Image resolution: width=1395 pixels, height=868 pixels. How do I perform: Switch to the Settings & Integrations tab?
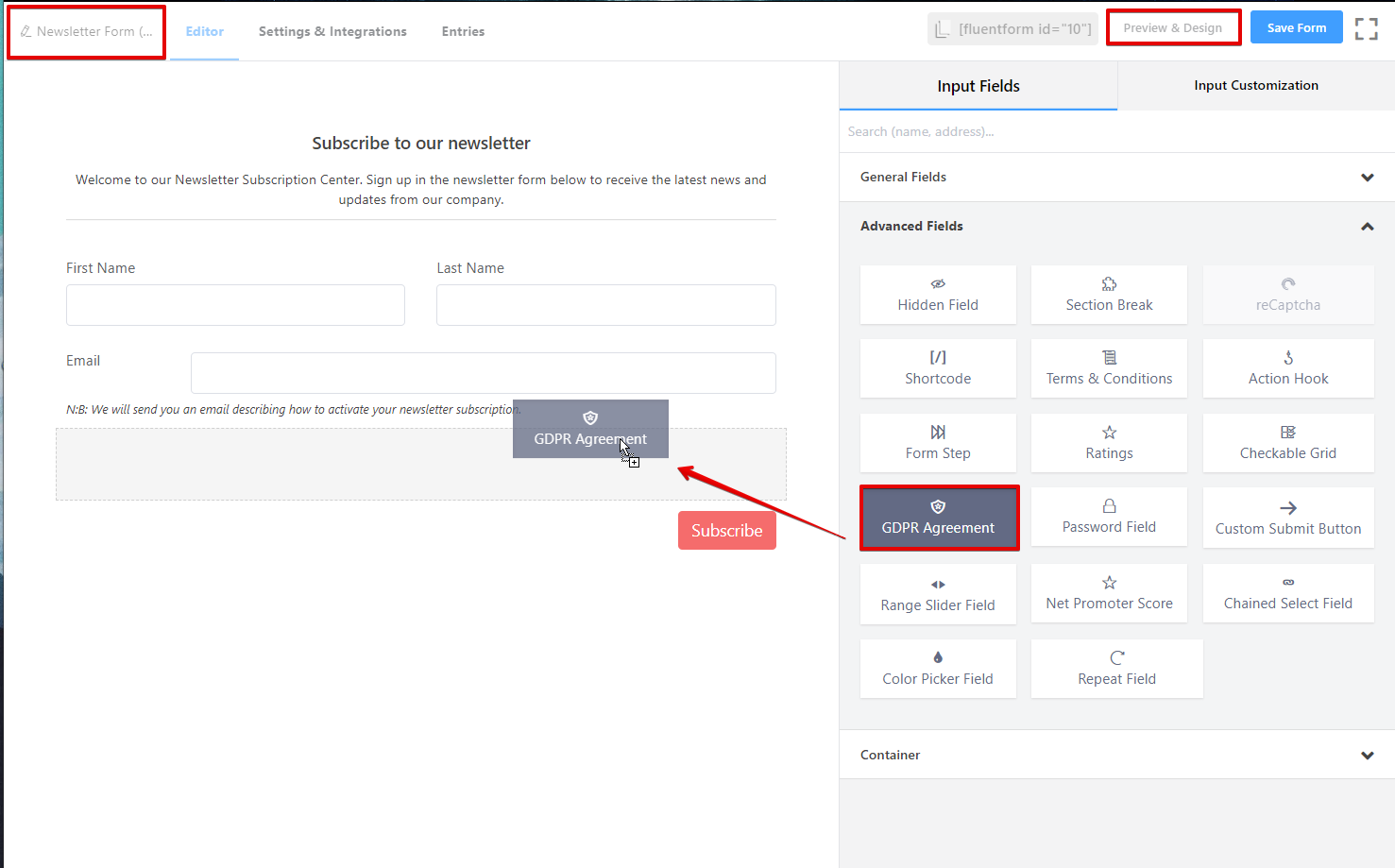pos(332,31)
